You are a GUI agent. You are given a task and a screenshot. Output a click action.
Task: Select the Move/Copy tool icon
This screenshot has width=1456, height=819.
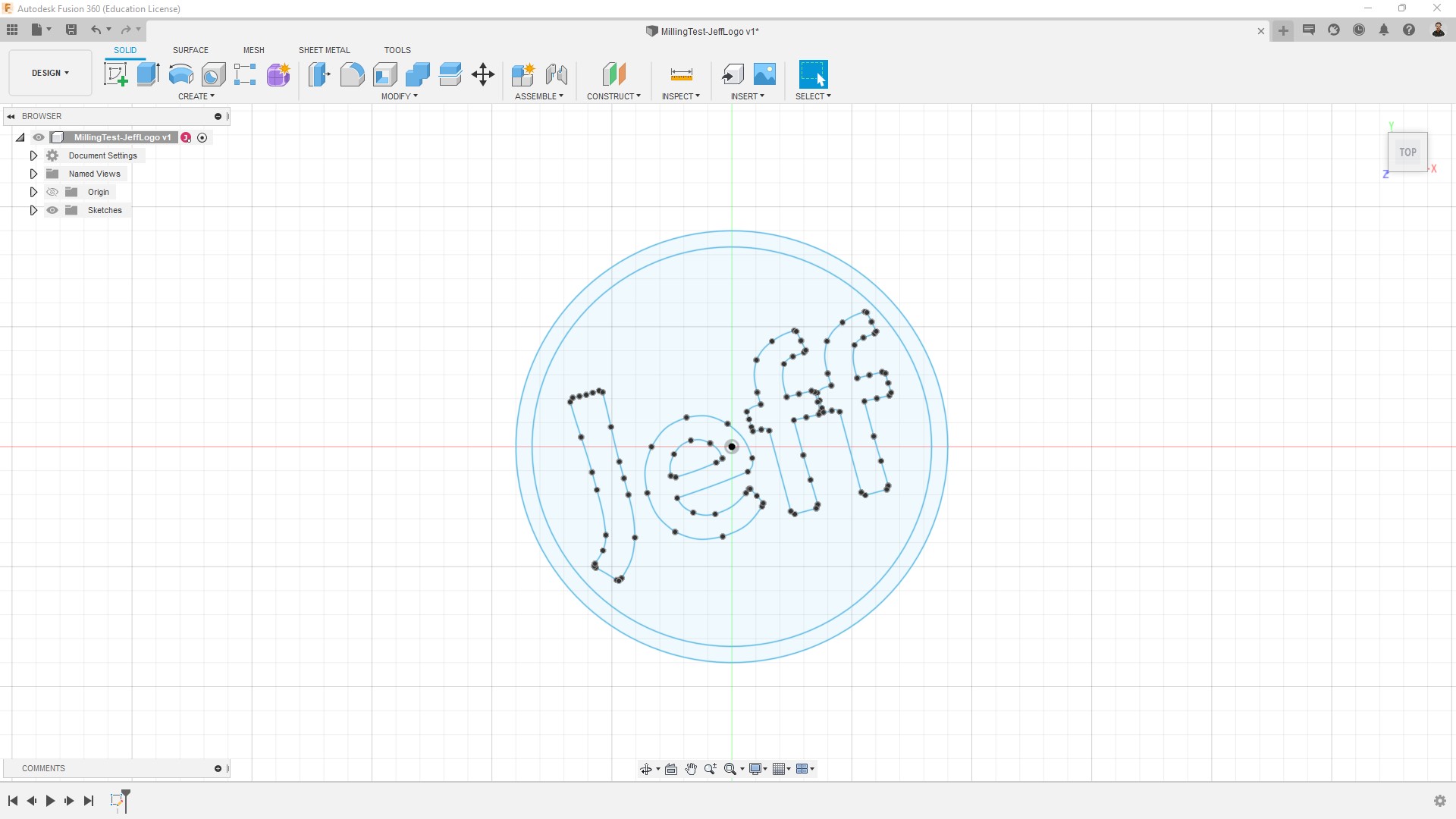[482, 74]
